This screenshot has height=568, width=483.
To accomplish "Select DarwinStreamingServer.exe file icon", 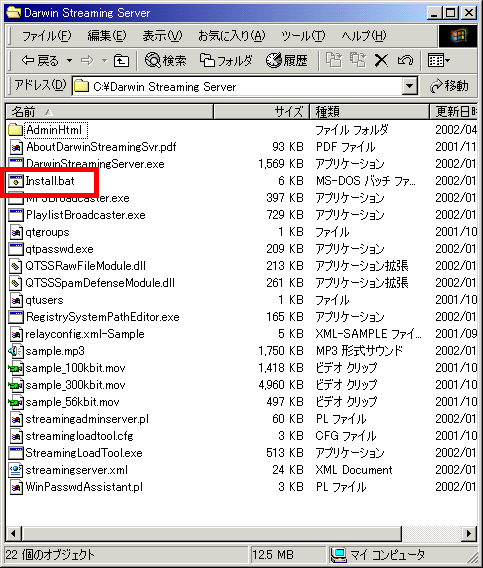I will click(x=15, y=164).
